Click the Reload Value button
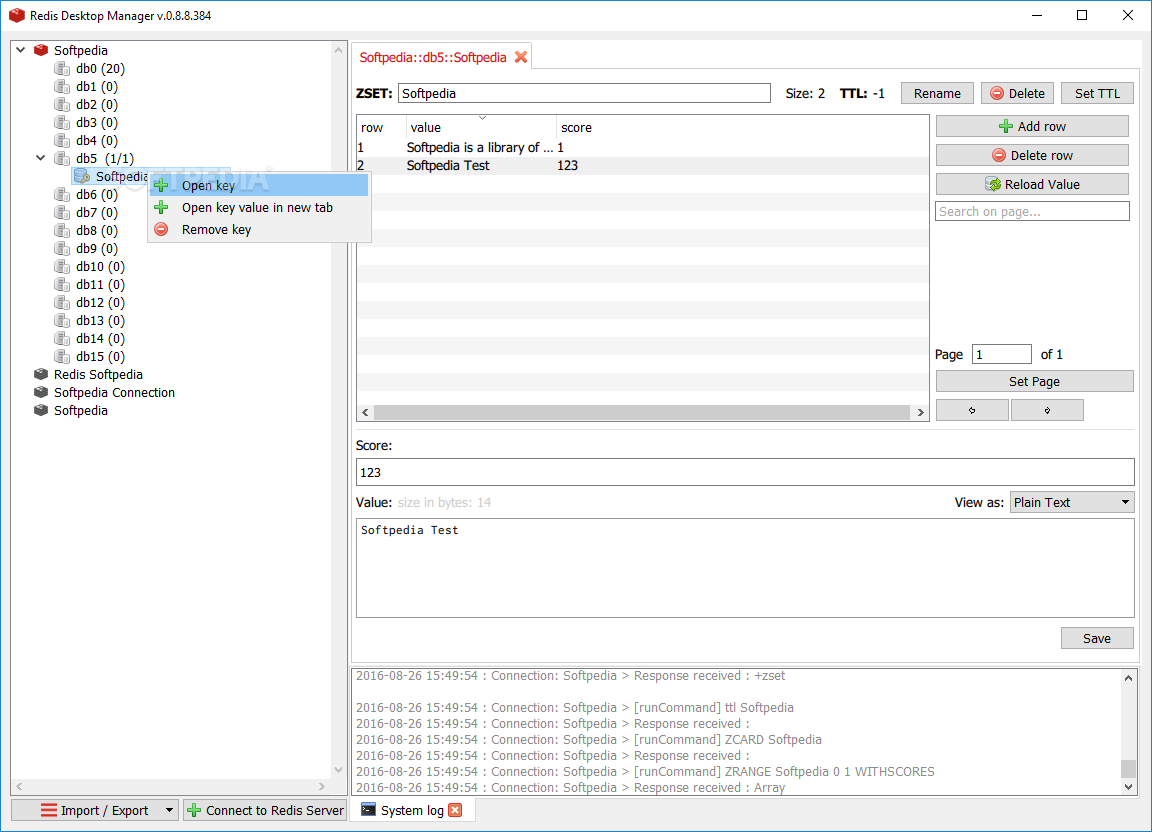1152x832 pixels. click(1032, 184)
